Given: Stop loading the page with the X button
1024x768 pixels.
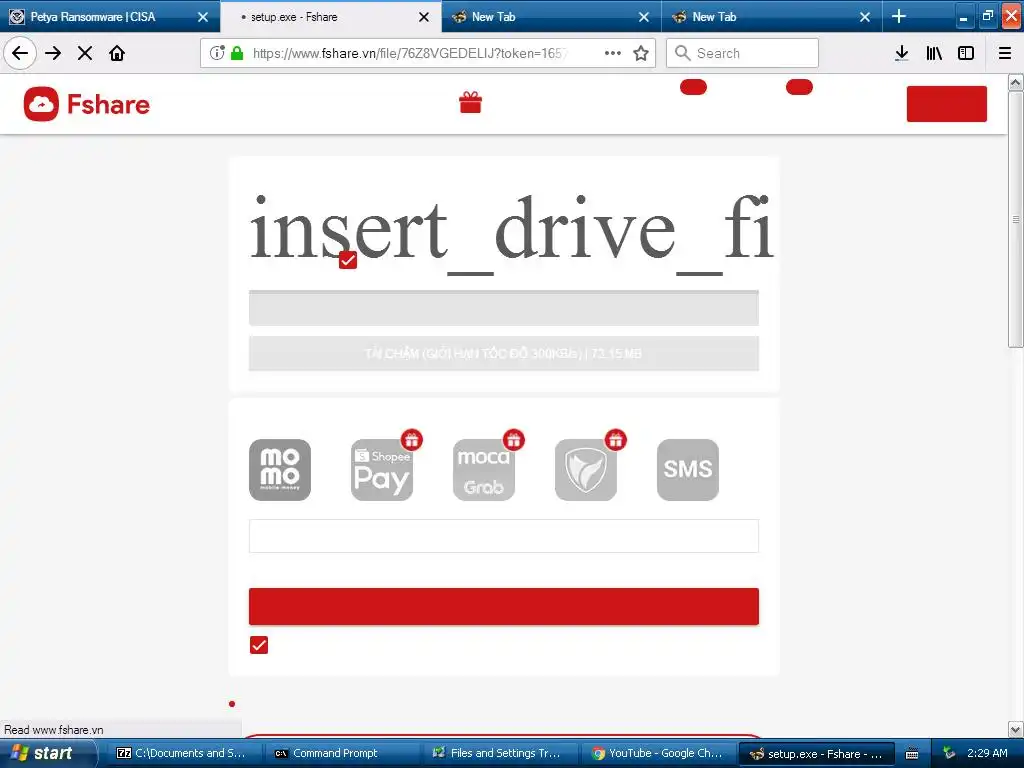Looking at the screenshot, I should click(x=85, y=53).
